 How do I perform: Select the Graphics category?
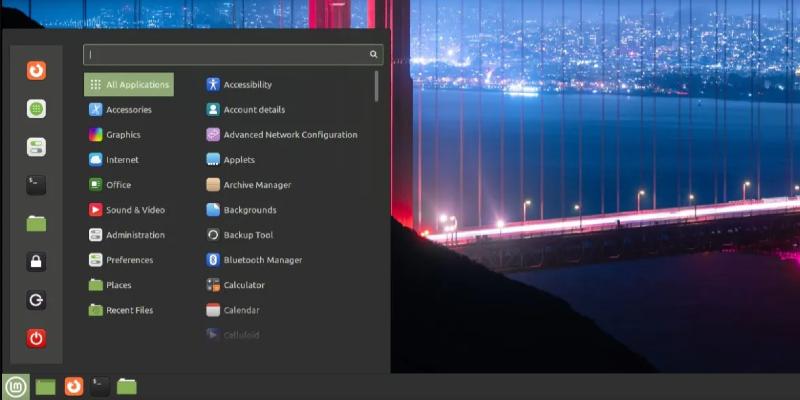pos(123,135)
